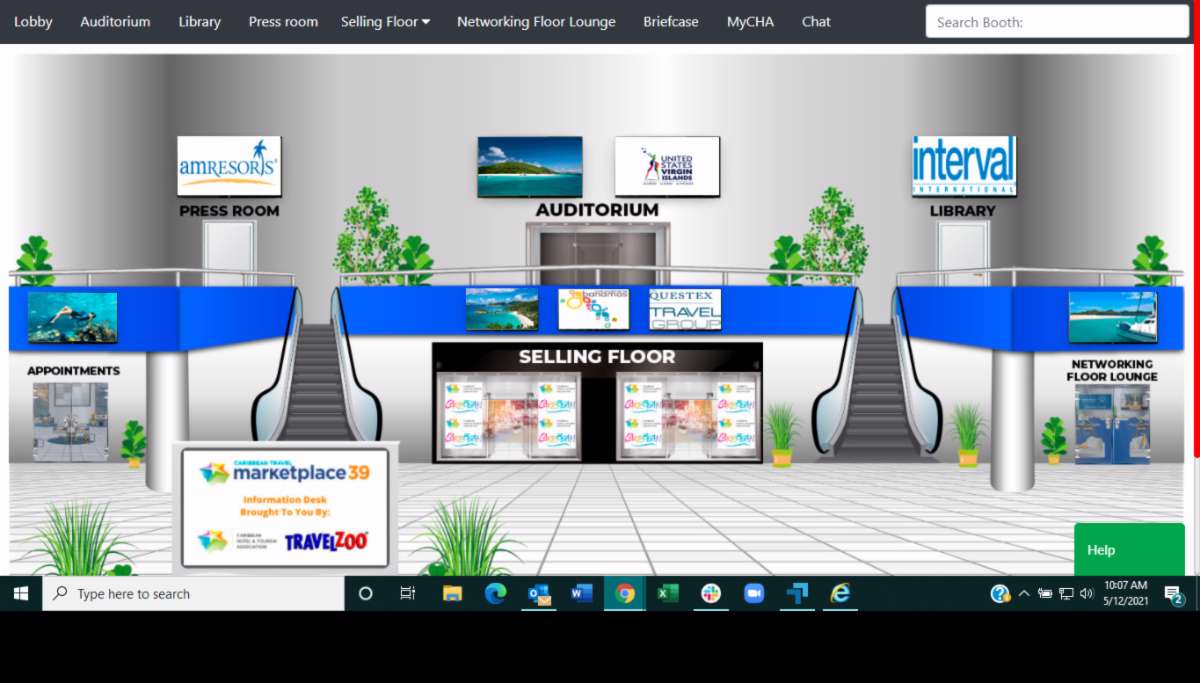Screen dimensions: 1200x683
Task: Open File Explorer from the taskbar
Action: pos(452,594)
